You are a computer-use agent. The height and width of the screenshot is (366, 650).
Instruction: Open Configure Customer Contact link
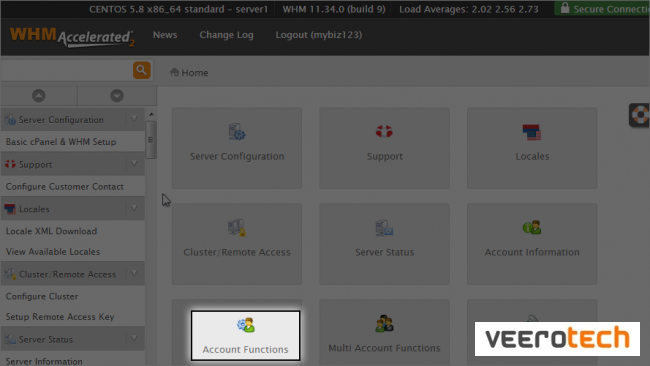point(65,187)
